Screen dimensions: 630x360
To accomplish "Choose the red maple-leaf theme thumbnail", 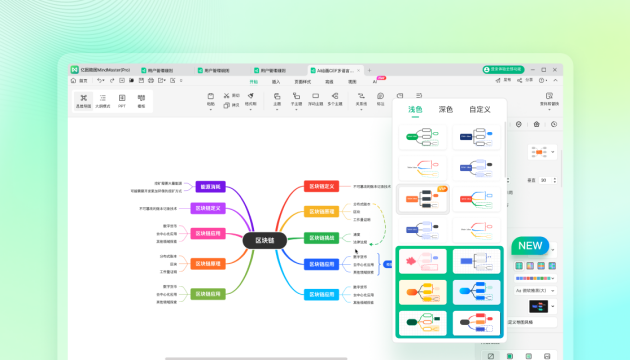I will [423, 261].
